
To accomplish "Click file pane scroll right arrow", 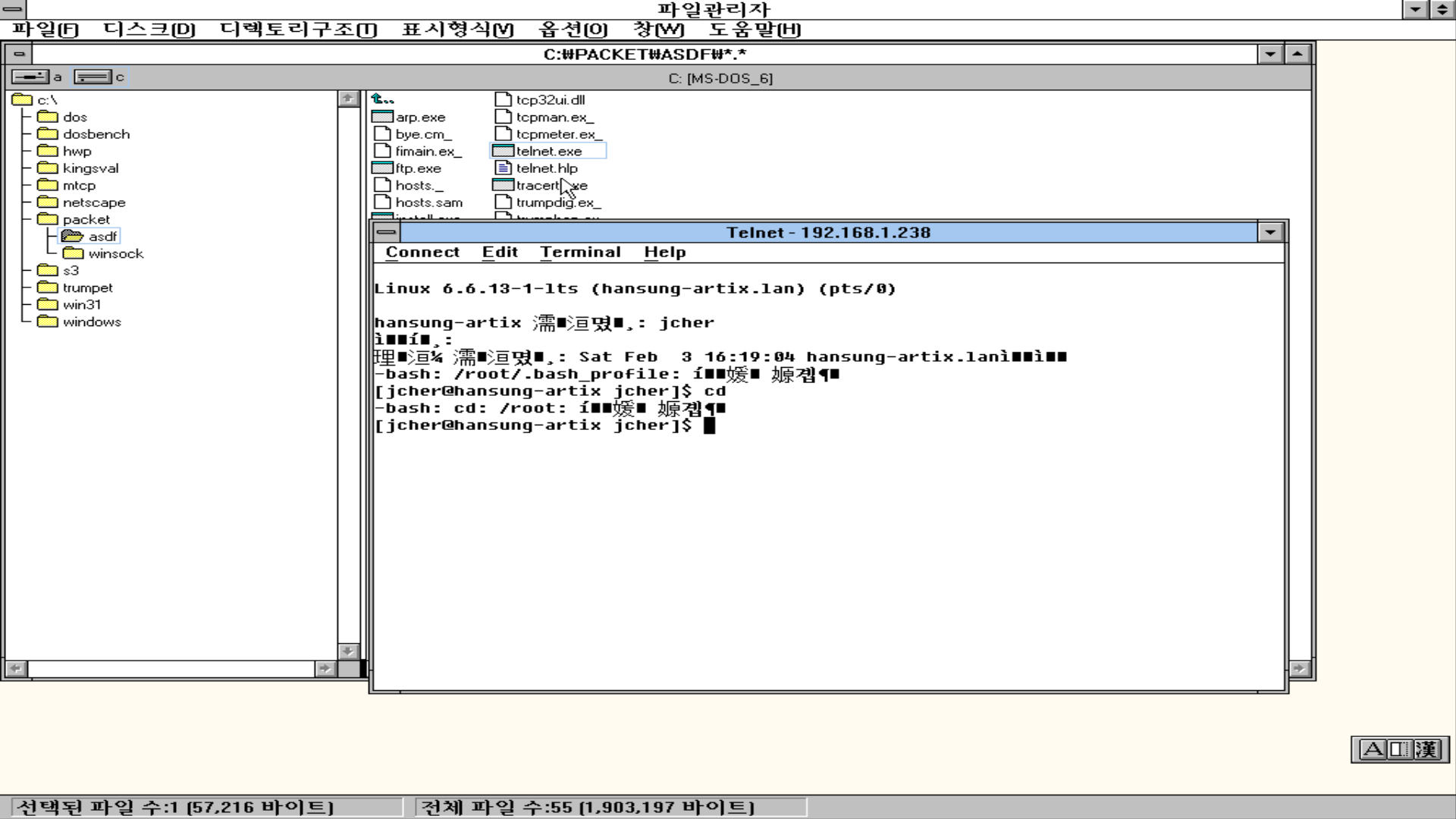I will pyautogui.click(x=1300, y=668).
